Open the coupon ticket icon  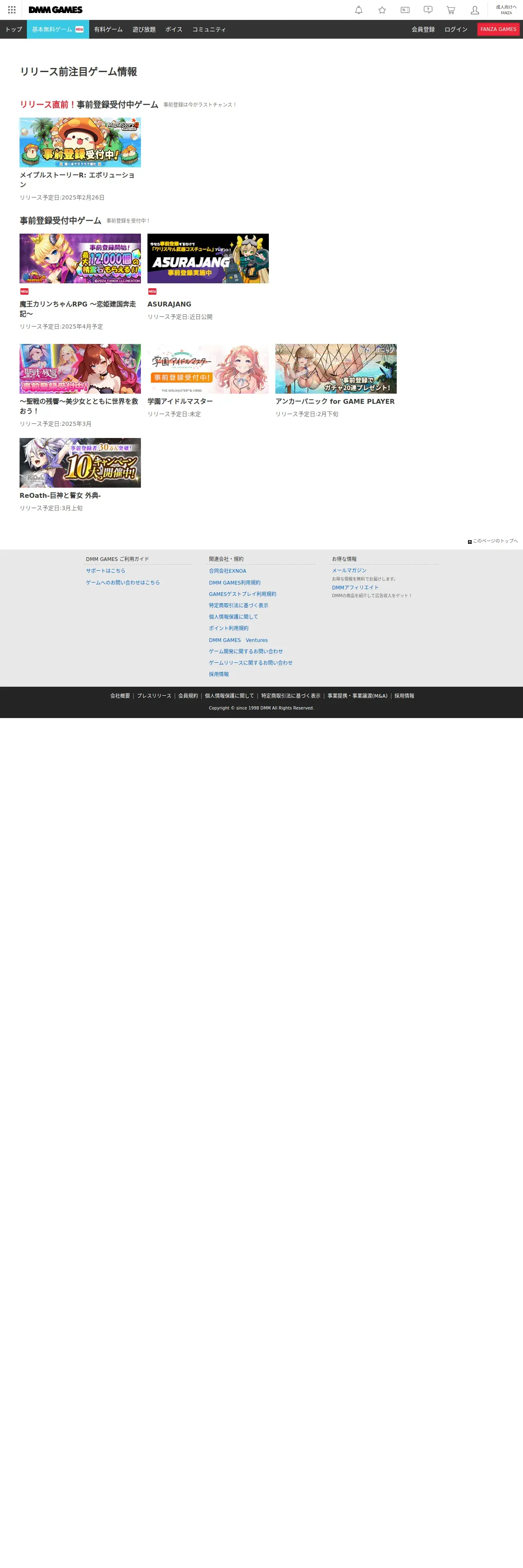[x=405, y=10]
